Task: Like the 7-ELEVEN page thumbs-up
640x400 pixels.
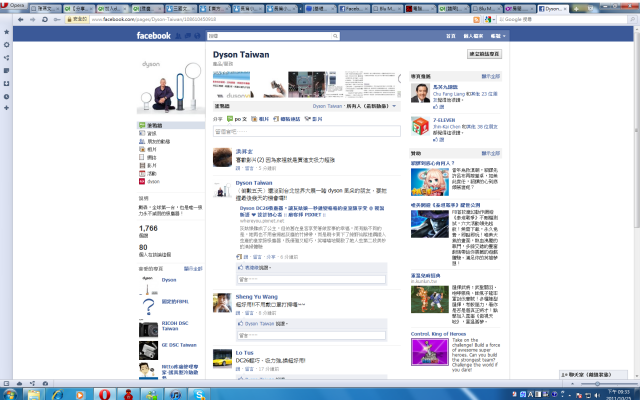Action: pos(438,140)
